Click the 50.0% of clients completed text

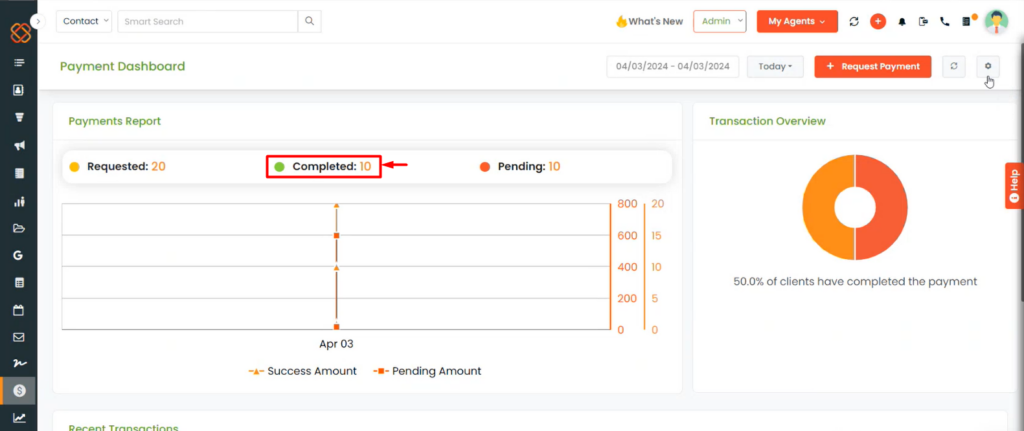click(x=855, y=281)
